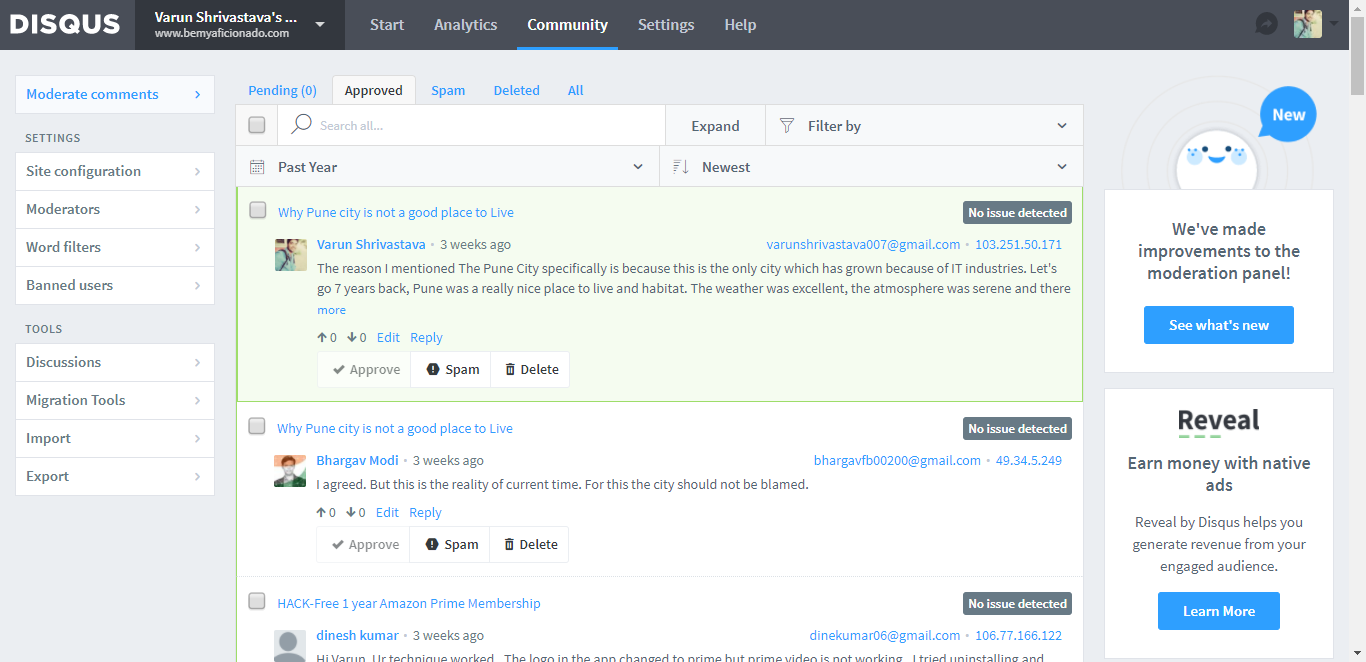
Task: Mark Varun Shrivastava's comment as Spam
Action: click(452, 369)
